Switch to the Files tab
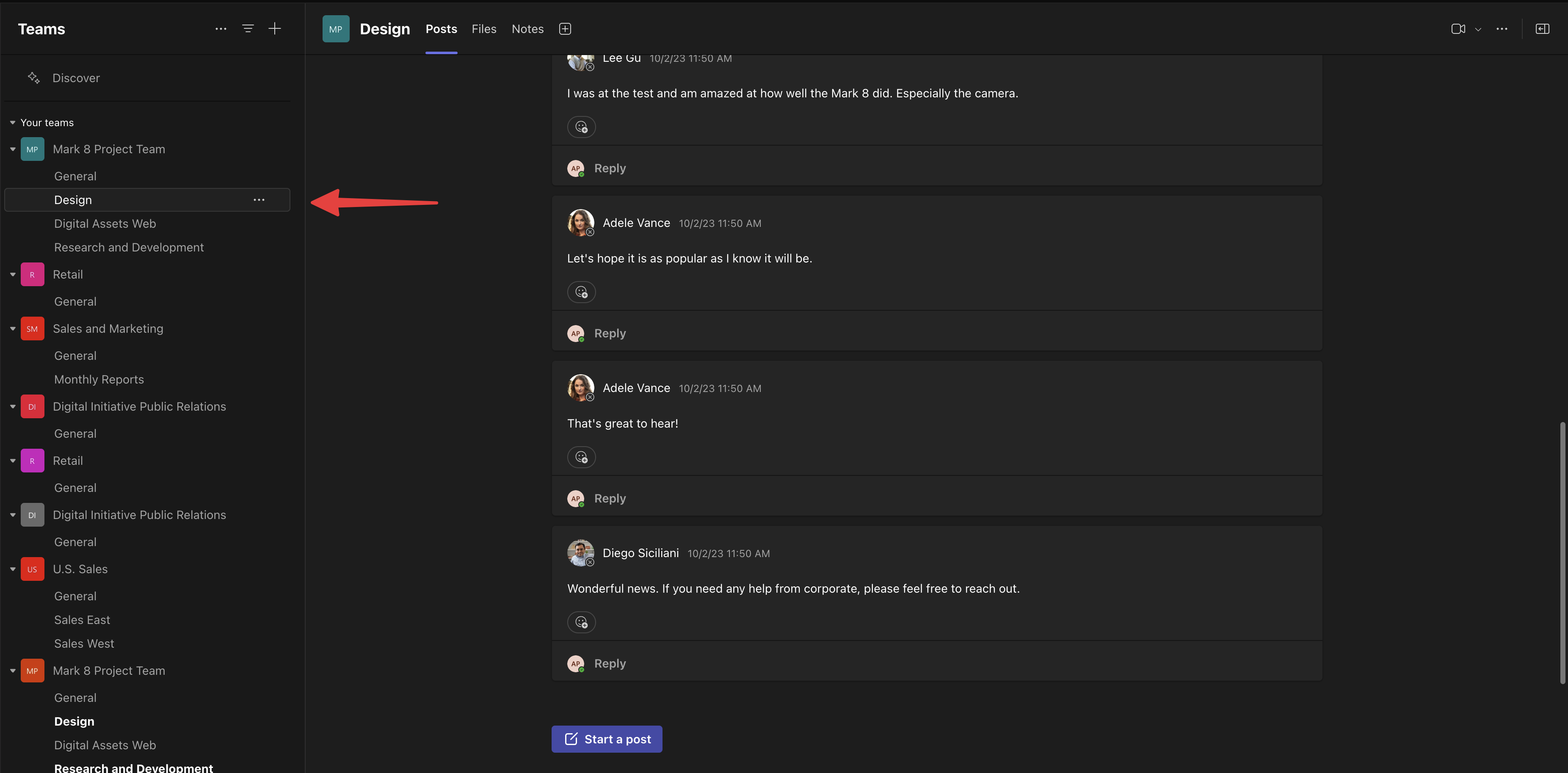Screen dimensions: 1568x773 coord(484,29)
